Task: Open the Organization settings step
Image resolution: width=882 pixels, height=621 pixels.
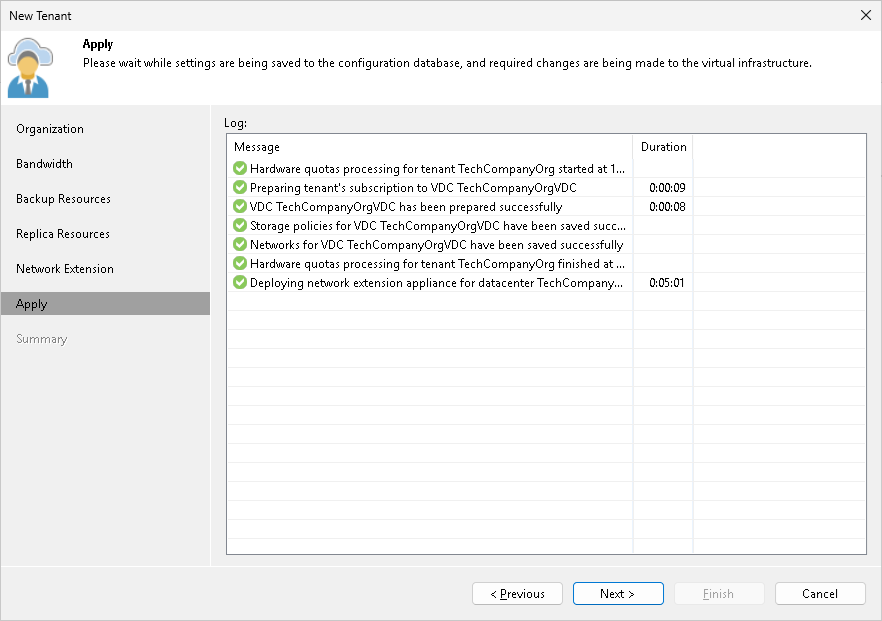Action: pos(48,128)
